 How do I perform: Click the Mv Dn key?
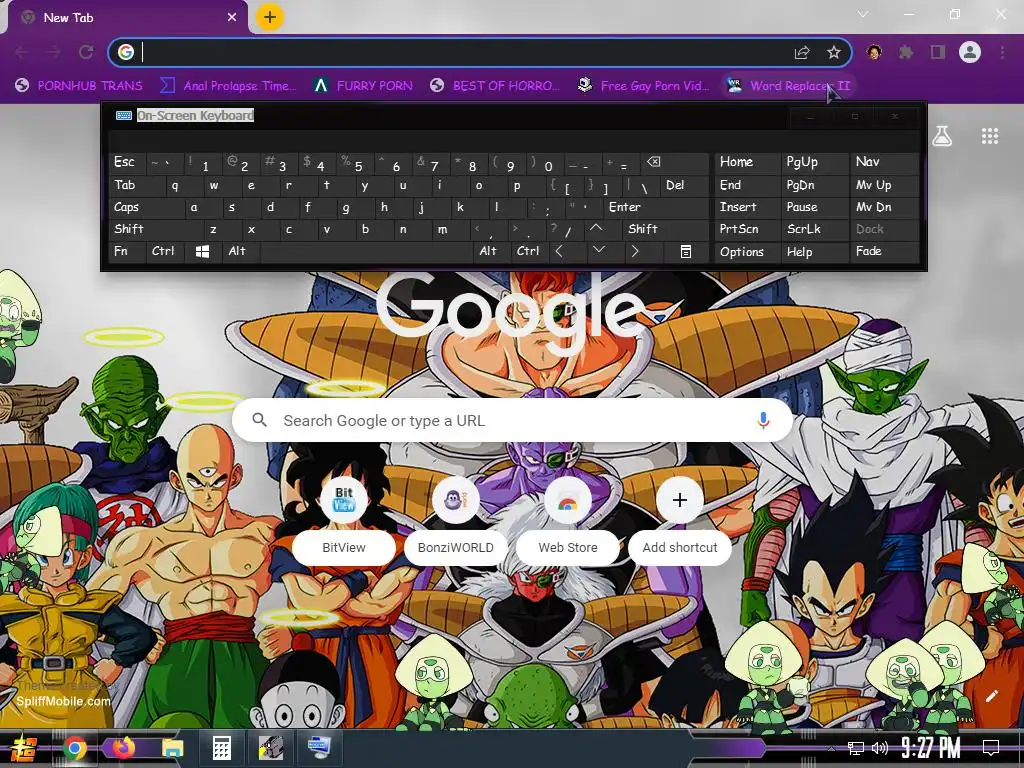tap(885, 207)
